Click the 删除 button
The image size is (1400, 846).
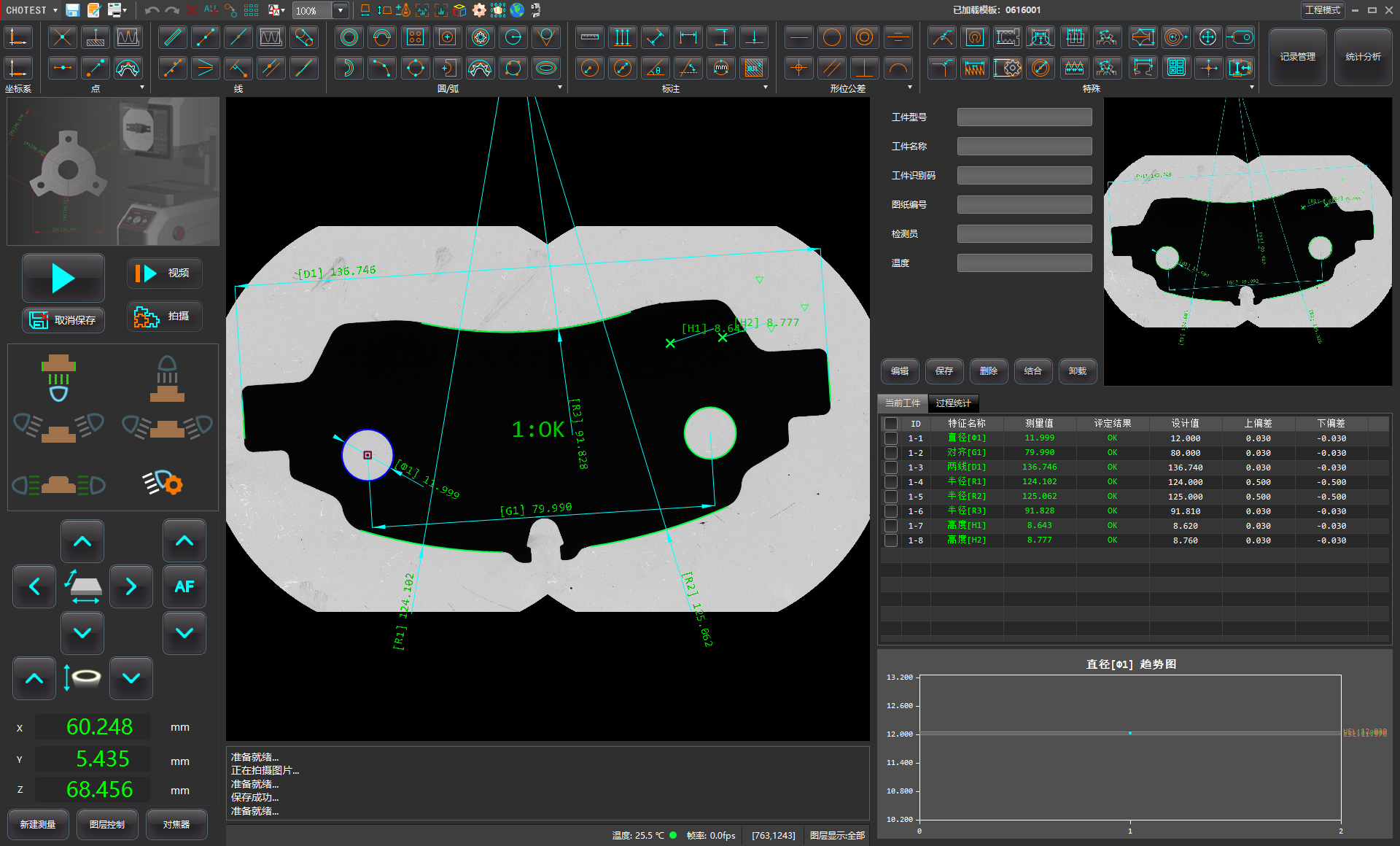point(988,371)
